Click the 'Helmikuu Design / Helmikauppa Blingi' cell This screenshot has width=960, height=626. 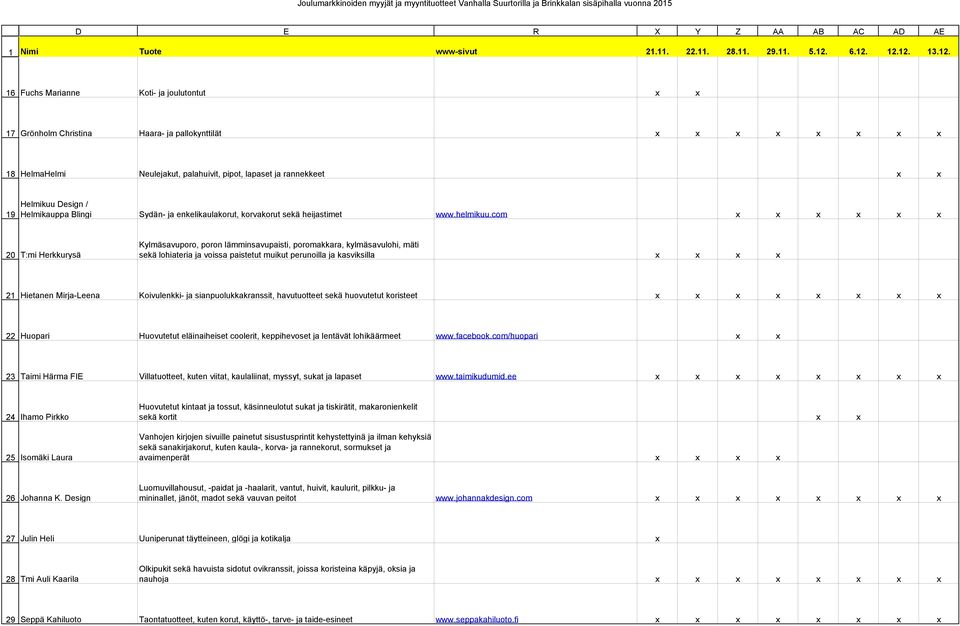tap(78, 199)
